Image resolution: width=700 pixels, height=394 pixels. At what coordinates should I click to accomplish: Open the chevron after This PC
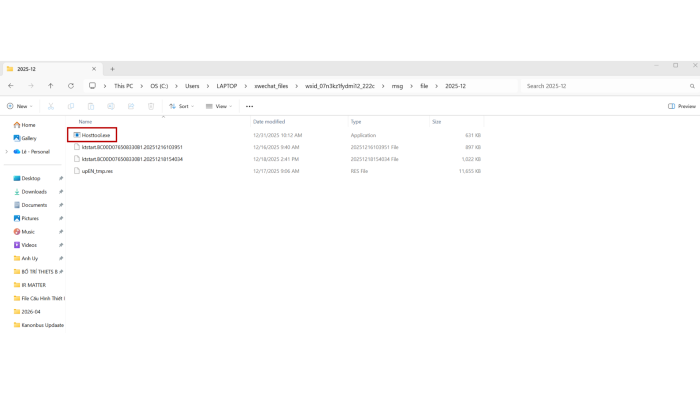pos(142,86)
